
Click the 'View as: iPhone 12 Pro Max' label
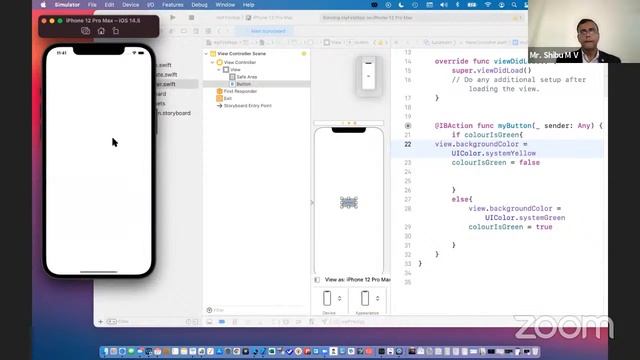(358, 280)
